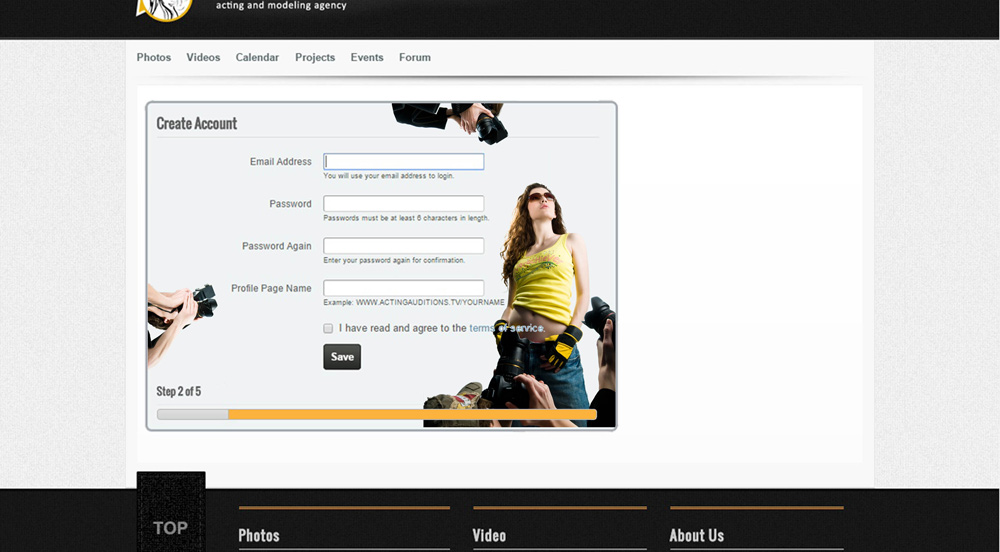
Task: Open the footer Photos heading
Action: pyautogui.click(x=259, y=535)
